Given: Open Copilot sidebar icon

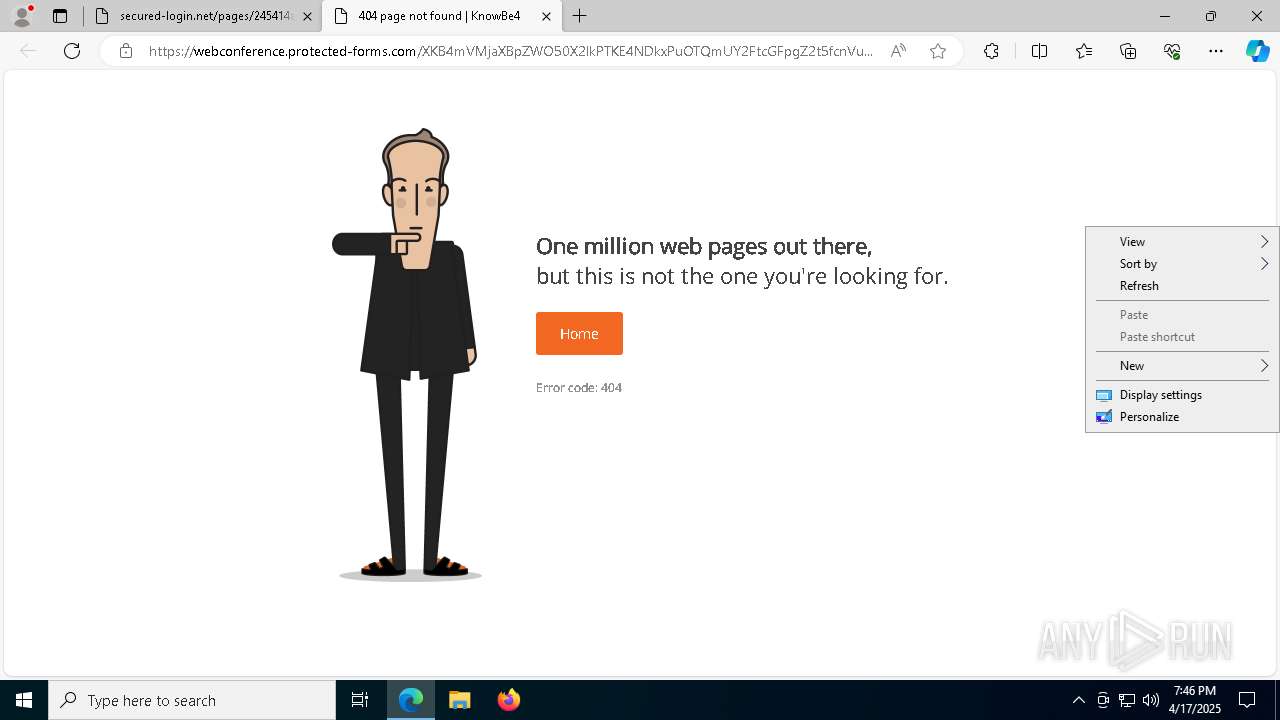Looking at the screenshot, I should [1257, 51].
